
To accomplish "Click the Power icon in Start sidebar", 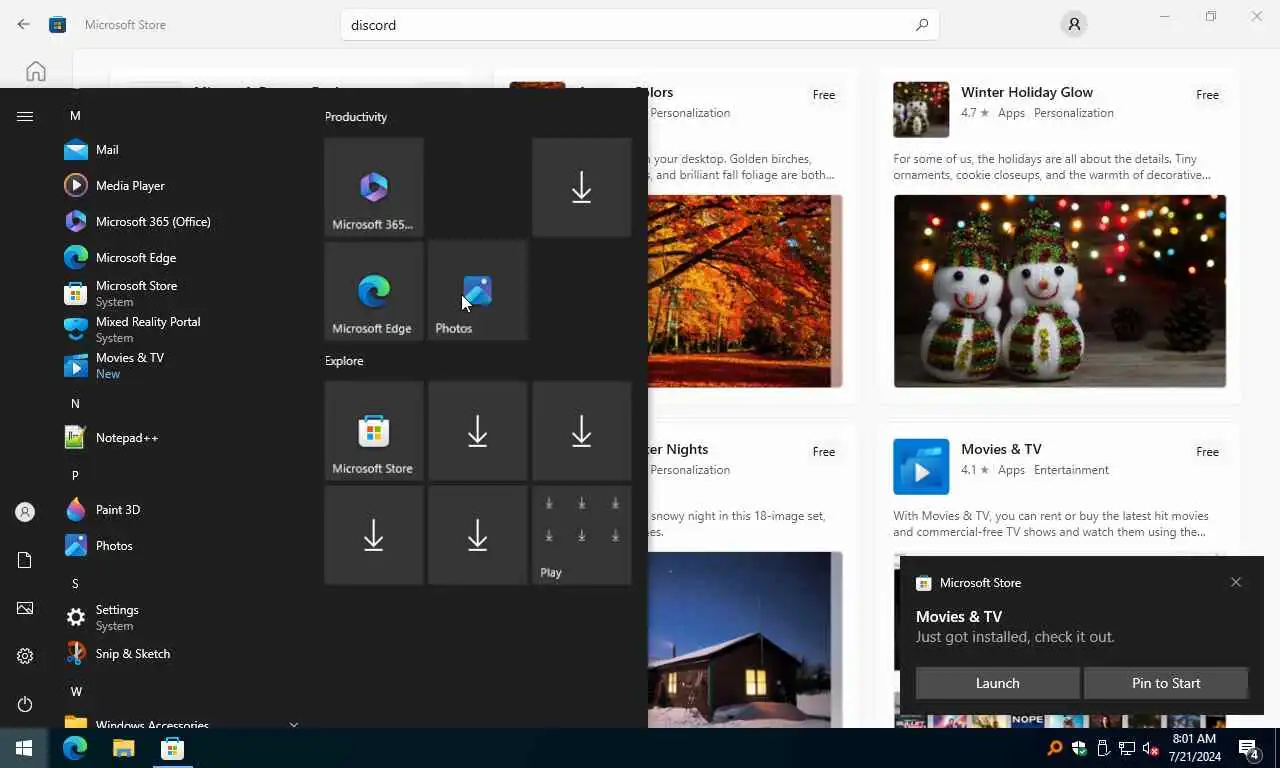I will [25, 704].
